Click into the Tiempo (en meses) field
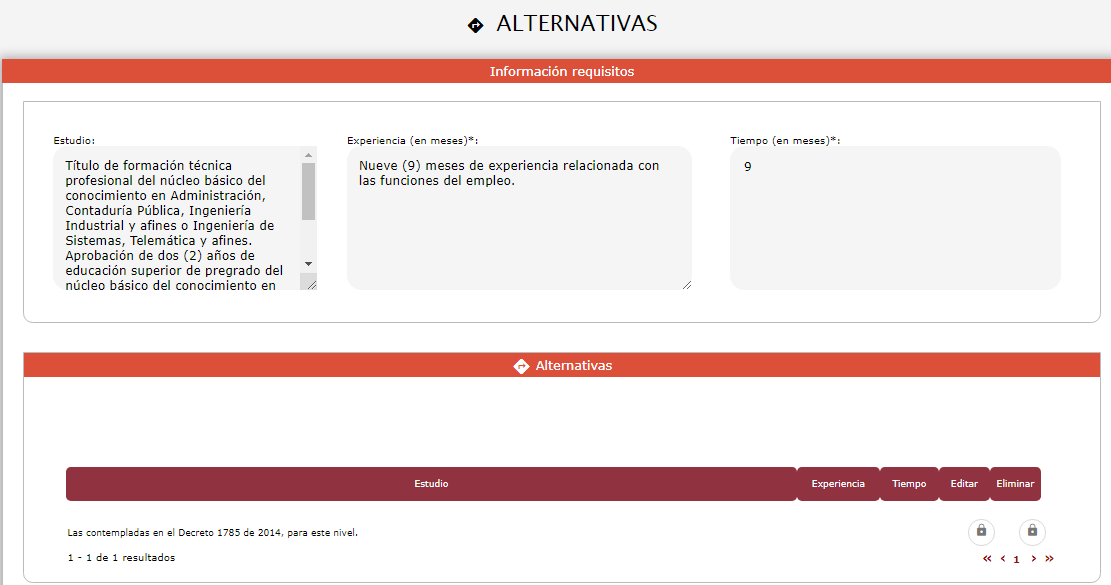Viewport: 1111px width, 585px height. coord(894,218)
